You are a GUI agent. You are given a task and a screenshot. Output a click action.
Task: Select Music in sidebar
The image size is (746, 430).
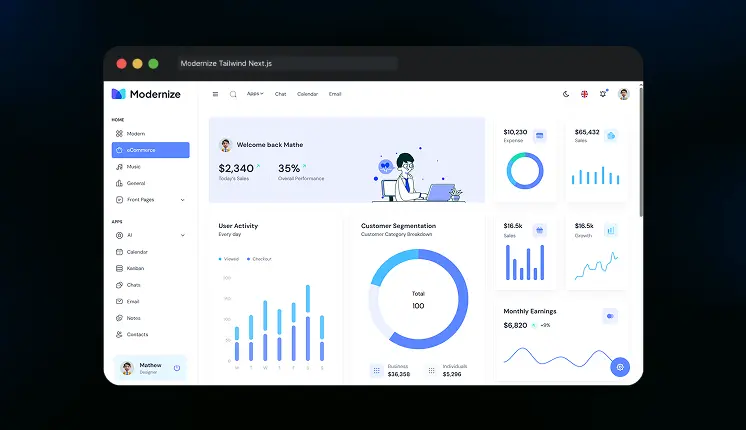[x=150, y=166]
